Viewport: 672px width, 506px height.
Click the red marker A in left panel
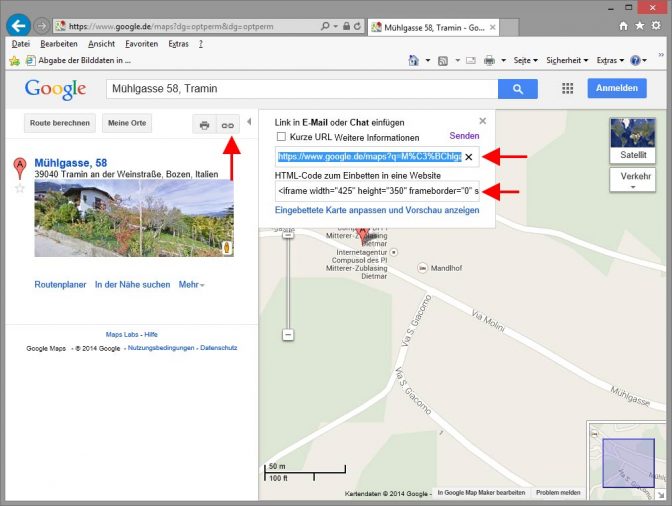tap(20, 168)
